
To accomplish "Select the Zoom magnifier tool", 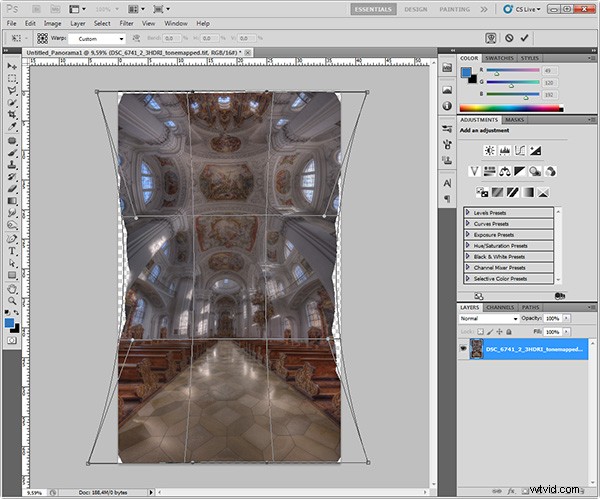I will (x=12, y=301).
